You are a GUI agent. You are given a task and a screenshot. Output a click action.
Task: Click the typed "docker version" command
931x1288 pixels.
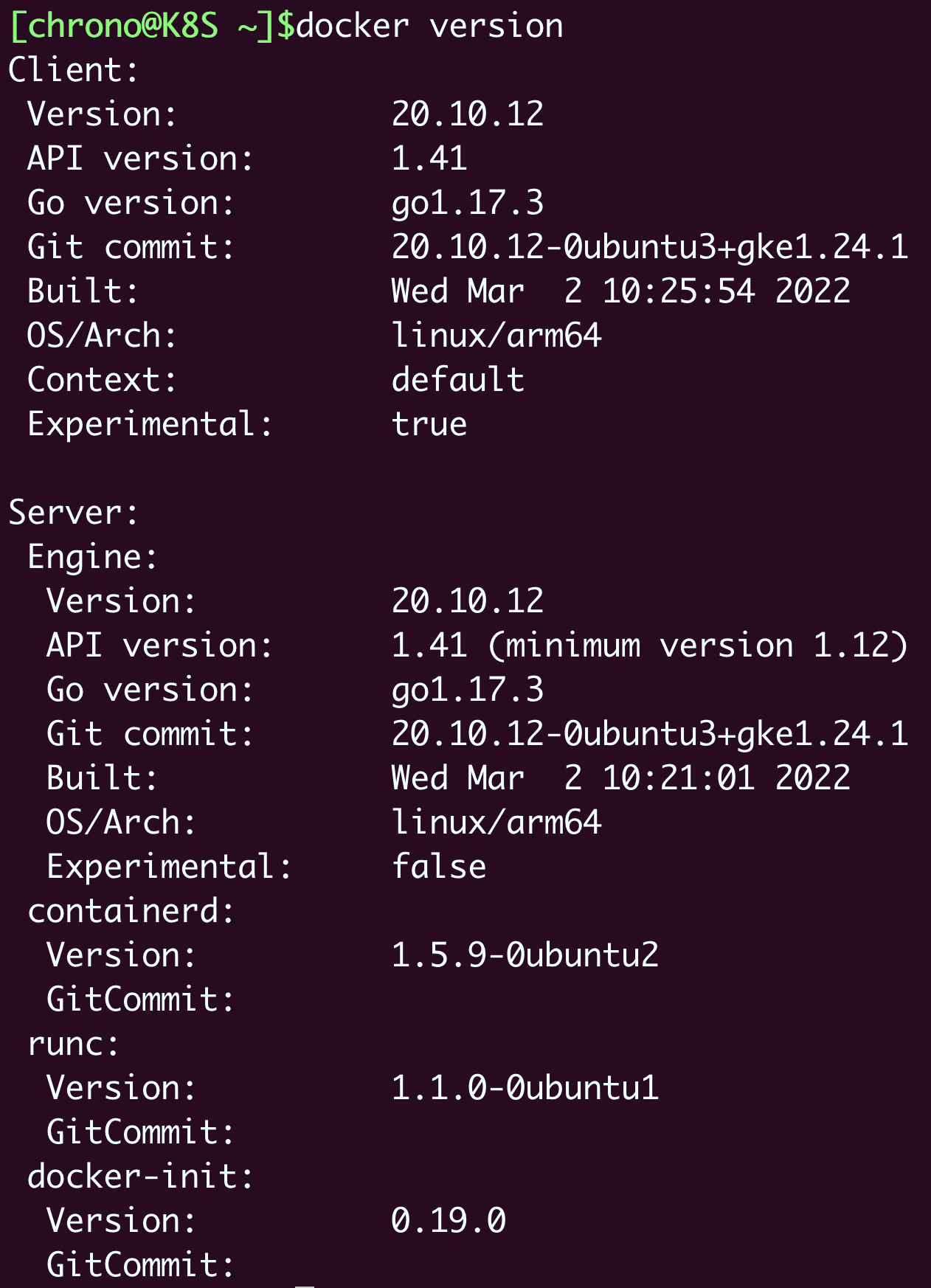point(429,27)
